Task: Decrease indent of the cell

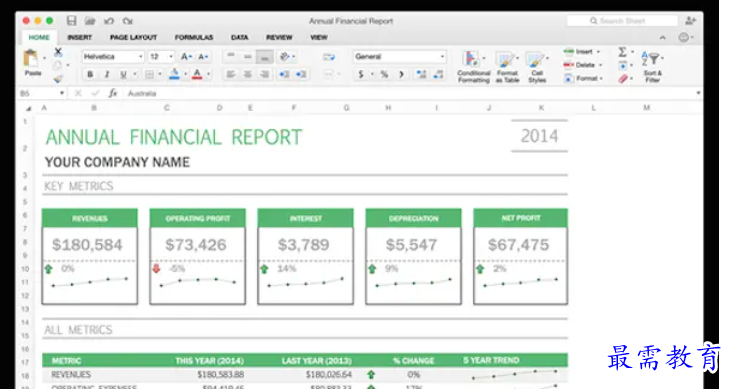Action: (x=284, y=74)
